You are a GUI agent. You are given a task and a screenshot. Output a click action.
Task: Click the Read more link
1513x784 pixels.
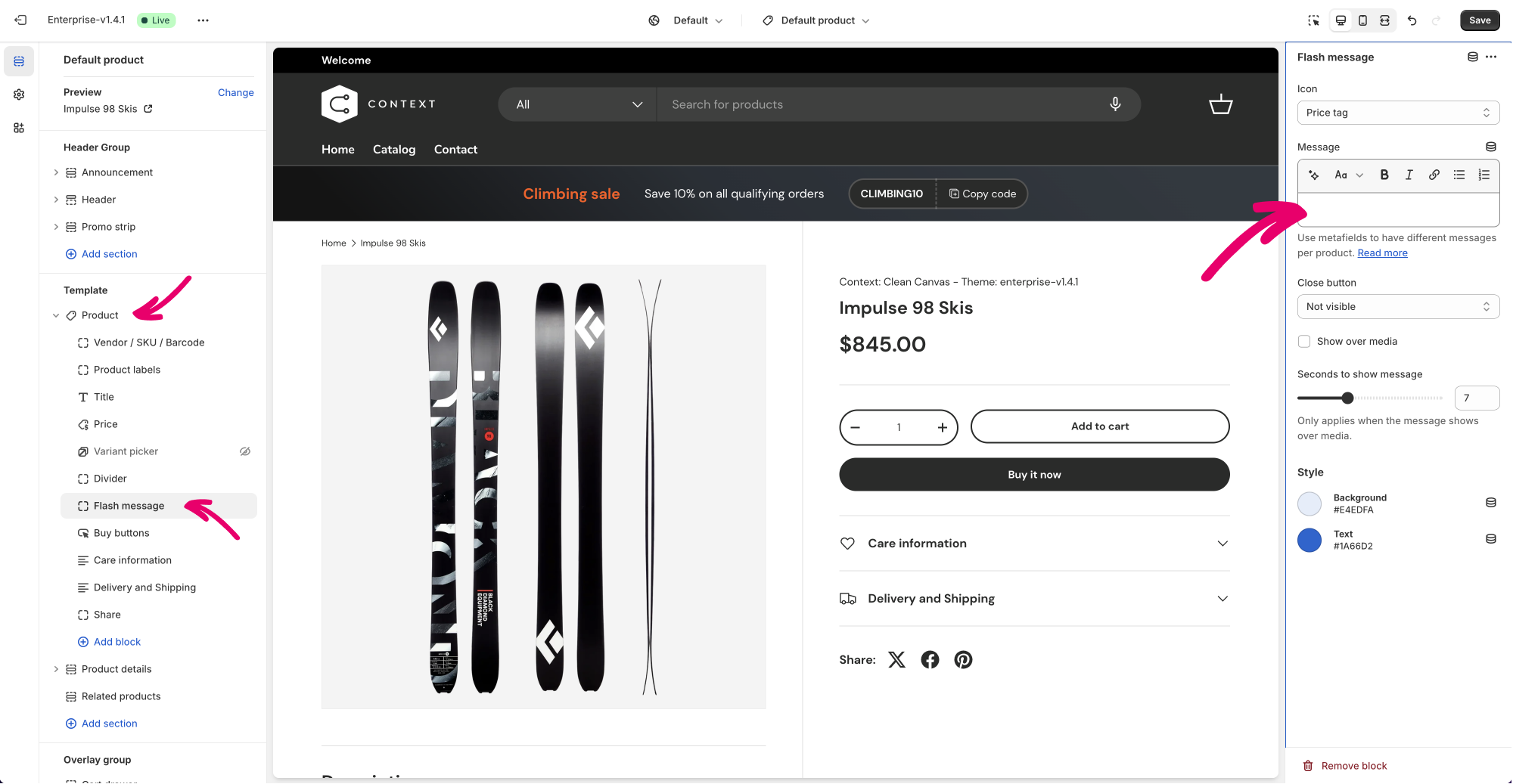1382,253
